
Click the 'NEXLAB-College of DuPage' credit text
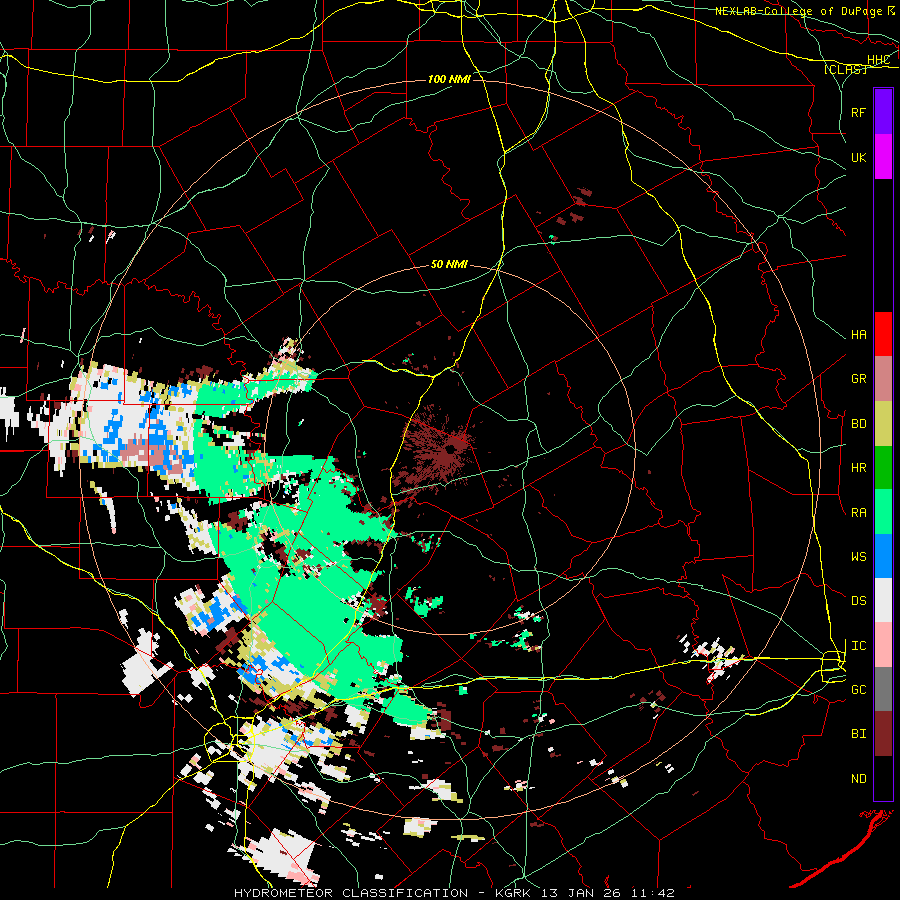799,11
